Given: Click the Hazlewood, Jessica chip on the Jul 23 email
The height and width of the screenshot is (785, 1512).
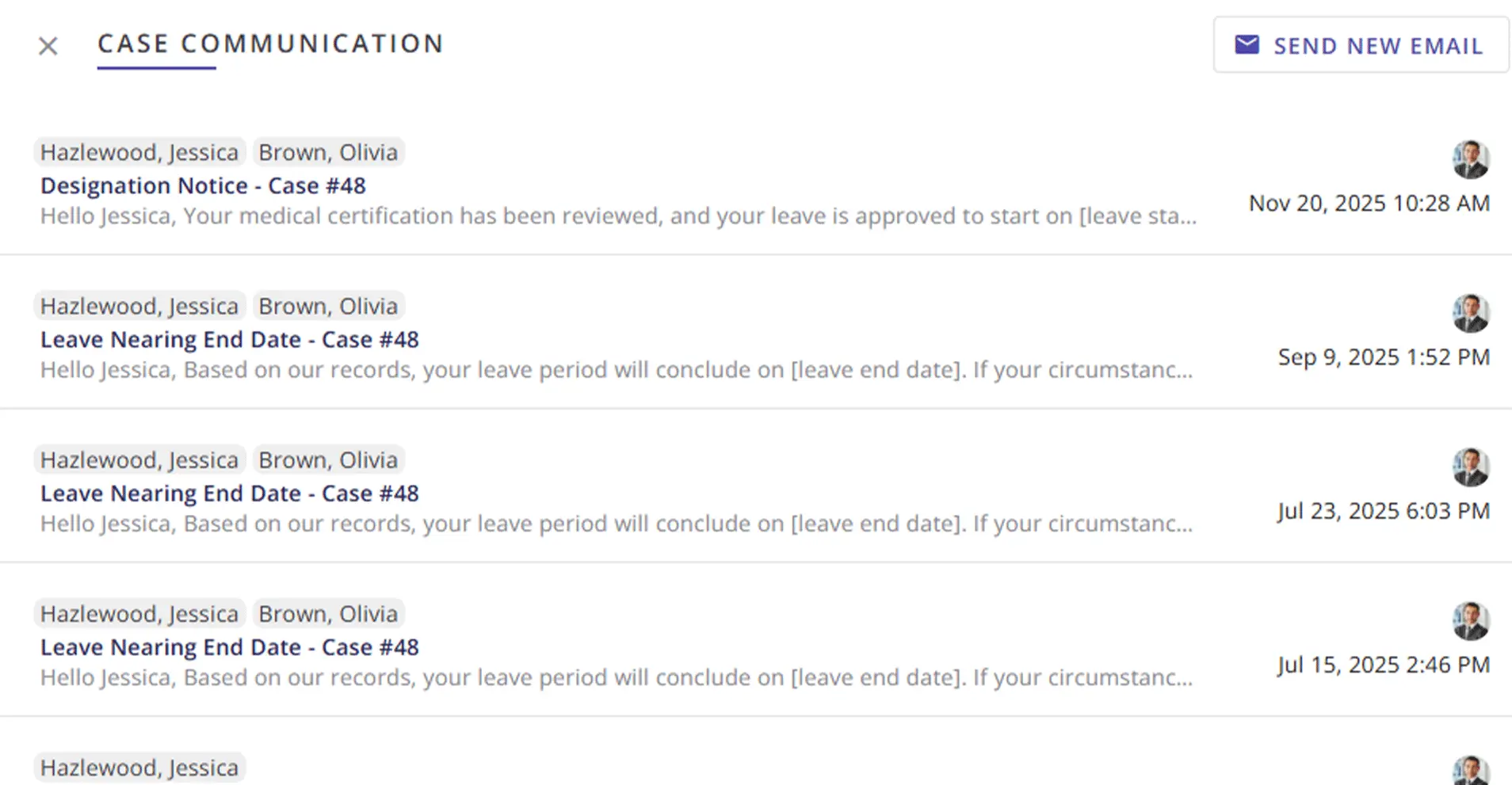Looking at the screenshot, I should coord(139,459).
